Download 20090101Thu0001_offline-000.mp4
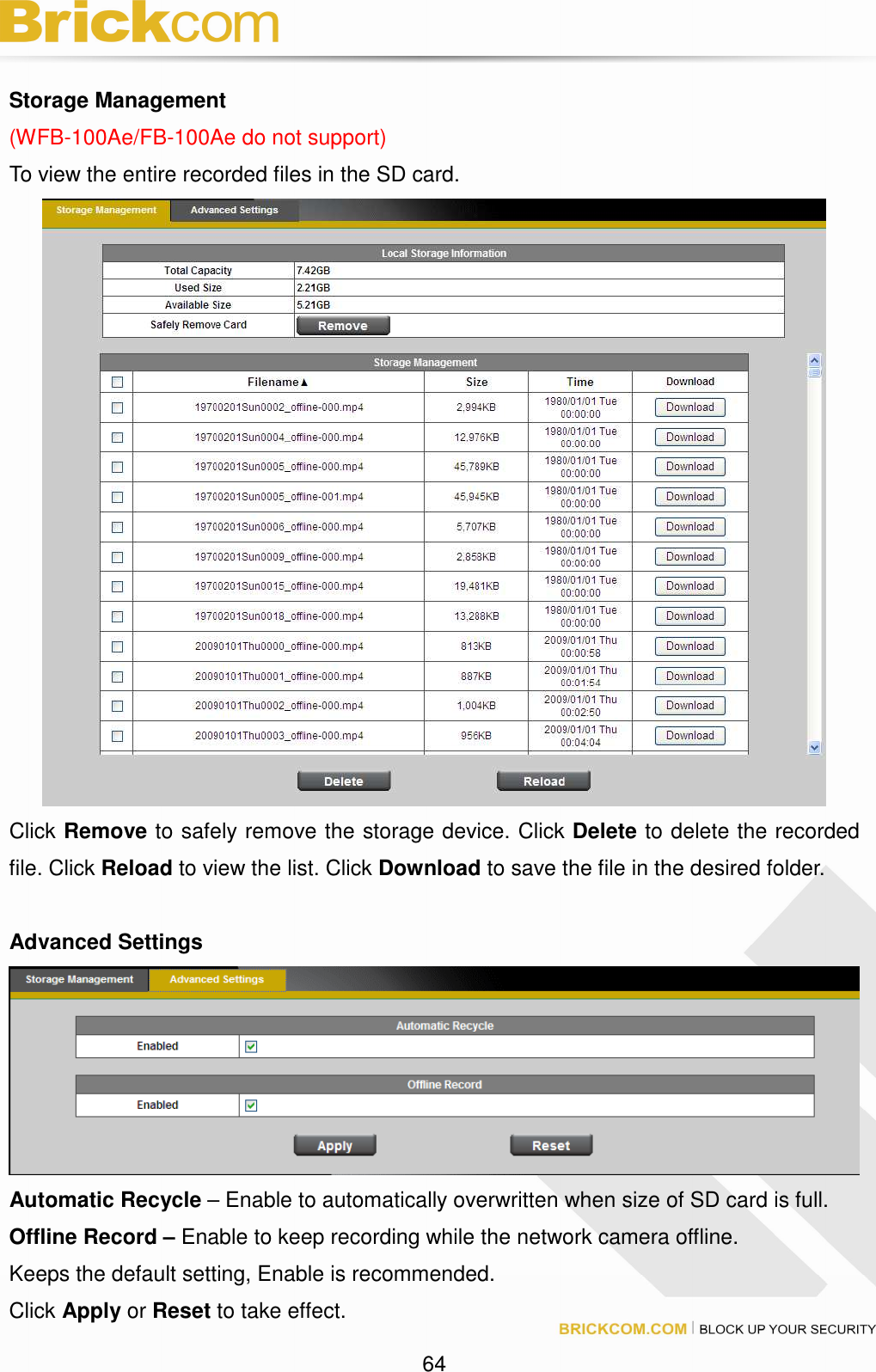 (690, 677)
